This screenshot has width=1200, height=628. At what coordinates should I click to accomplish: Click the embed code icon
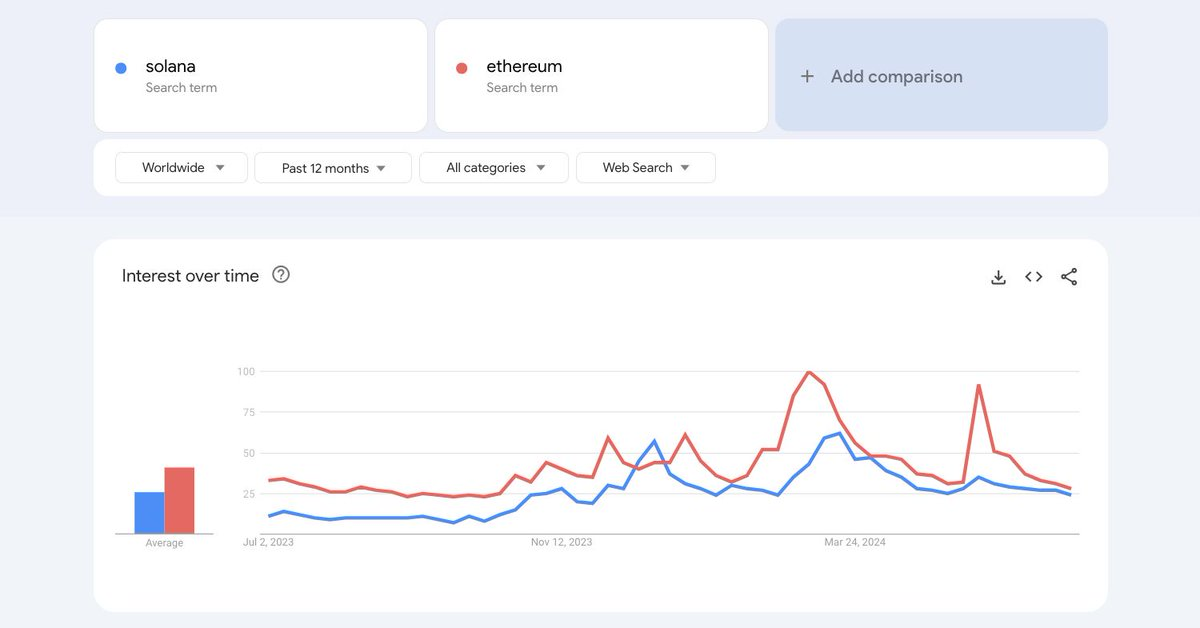click(1033, 277)
